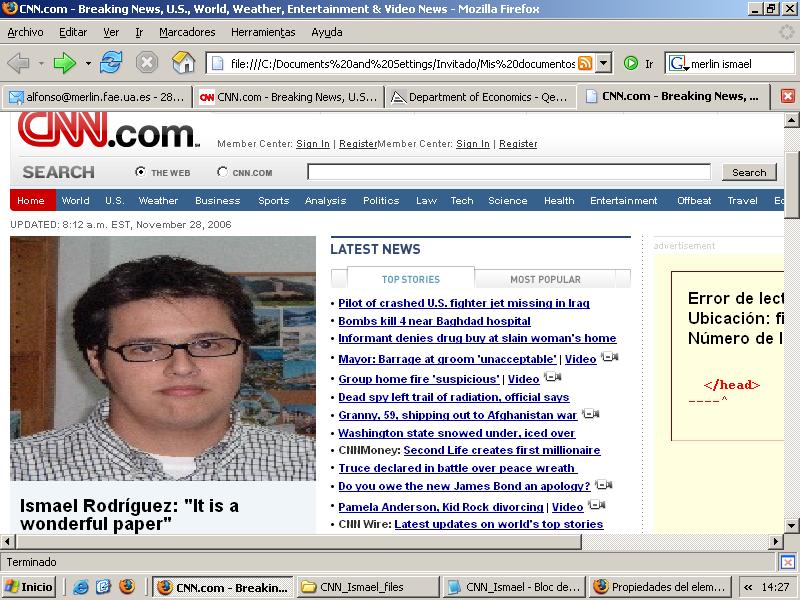Open the Archivo menu

[25, 32]
